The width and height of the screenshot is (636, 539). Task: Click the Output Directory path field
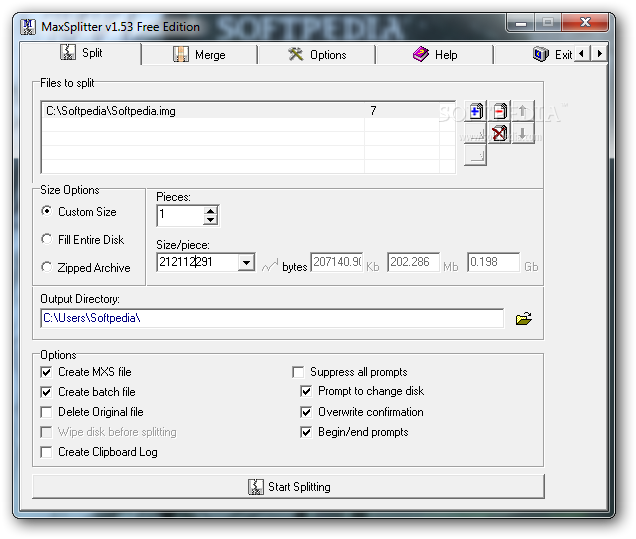tap(272, 318)
